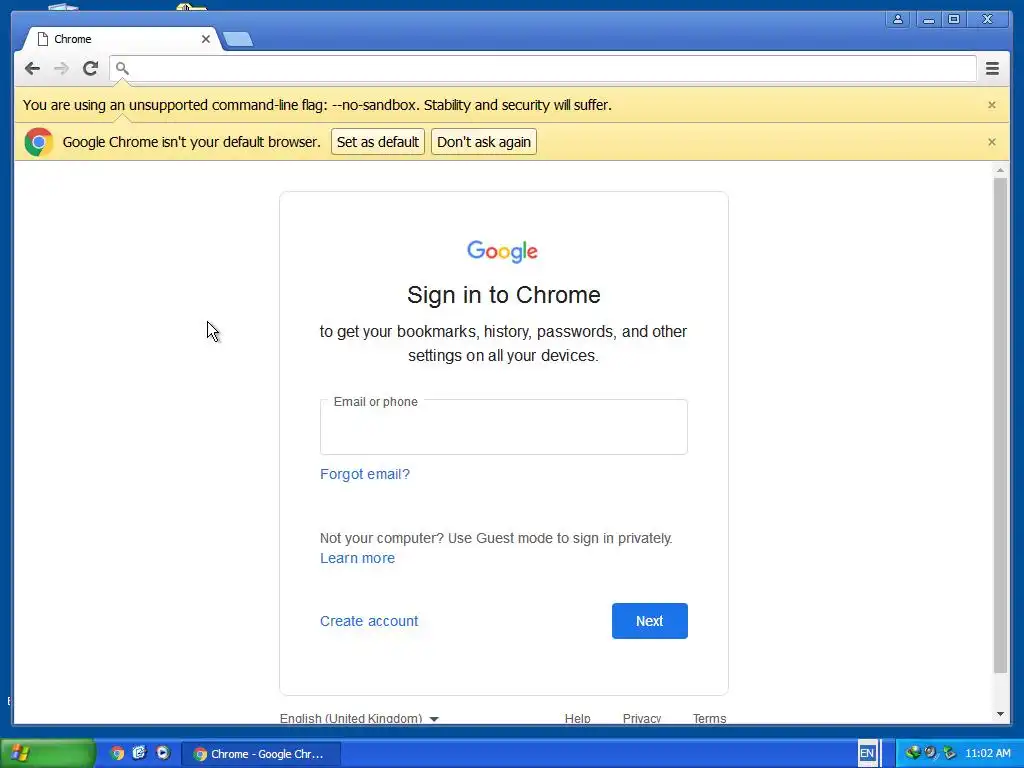Focus the Email or phone field
The width and height of the screenshot is (1024, 768).
coord(504,427)
